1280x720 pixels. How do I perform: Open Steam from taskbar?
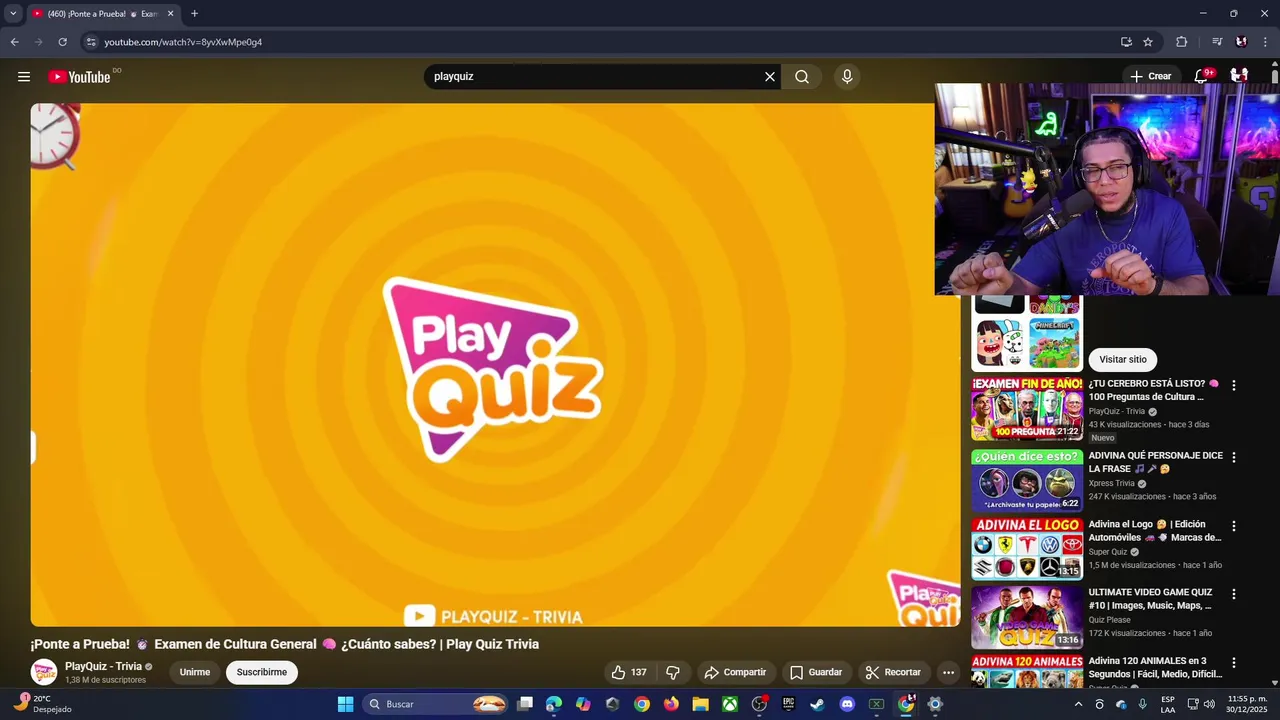(817, 704)
